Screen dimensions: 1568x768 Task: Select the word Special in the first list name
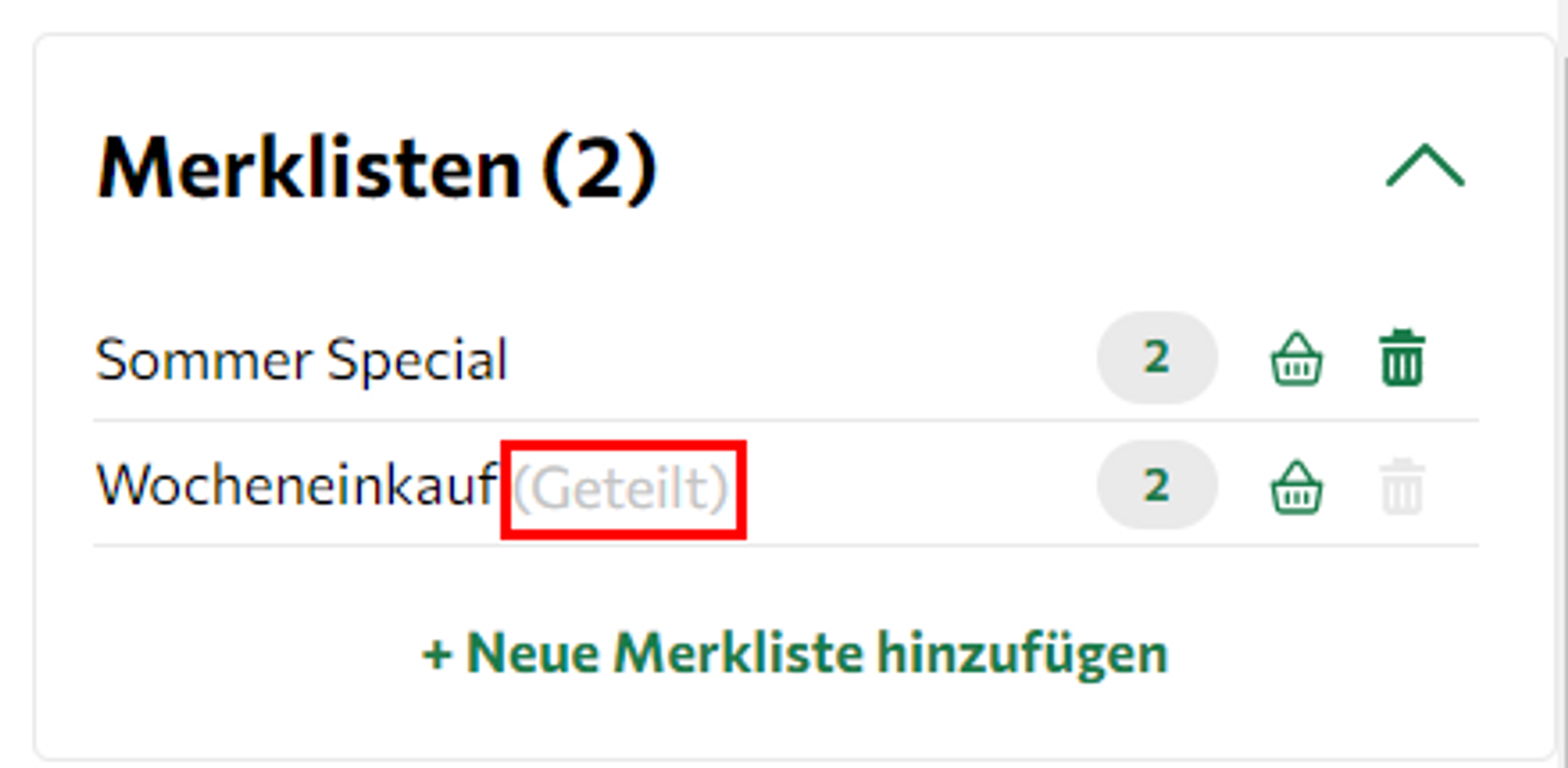pos(417,360)
